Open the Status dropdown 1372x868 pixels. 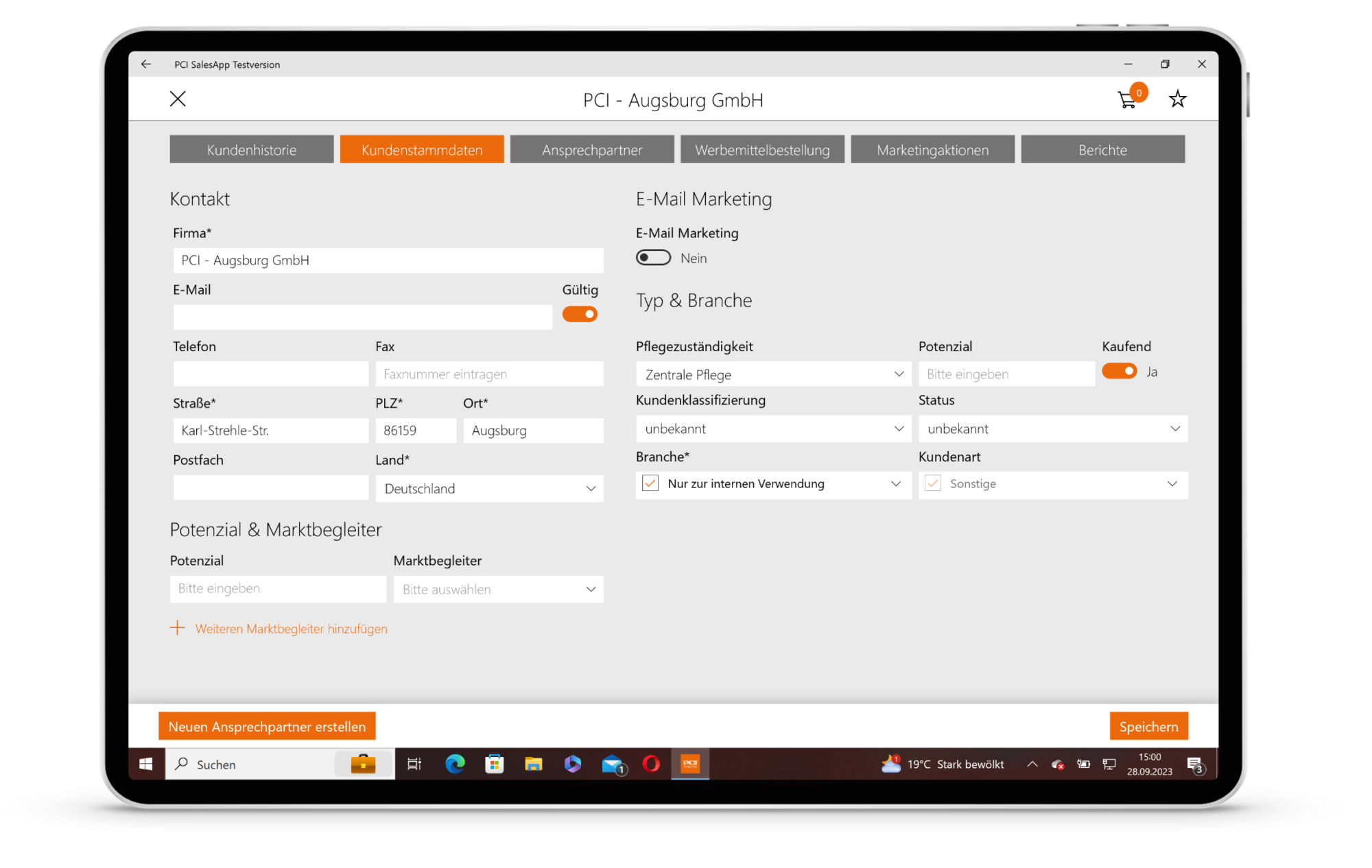(x=1053, y=429)
